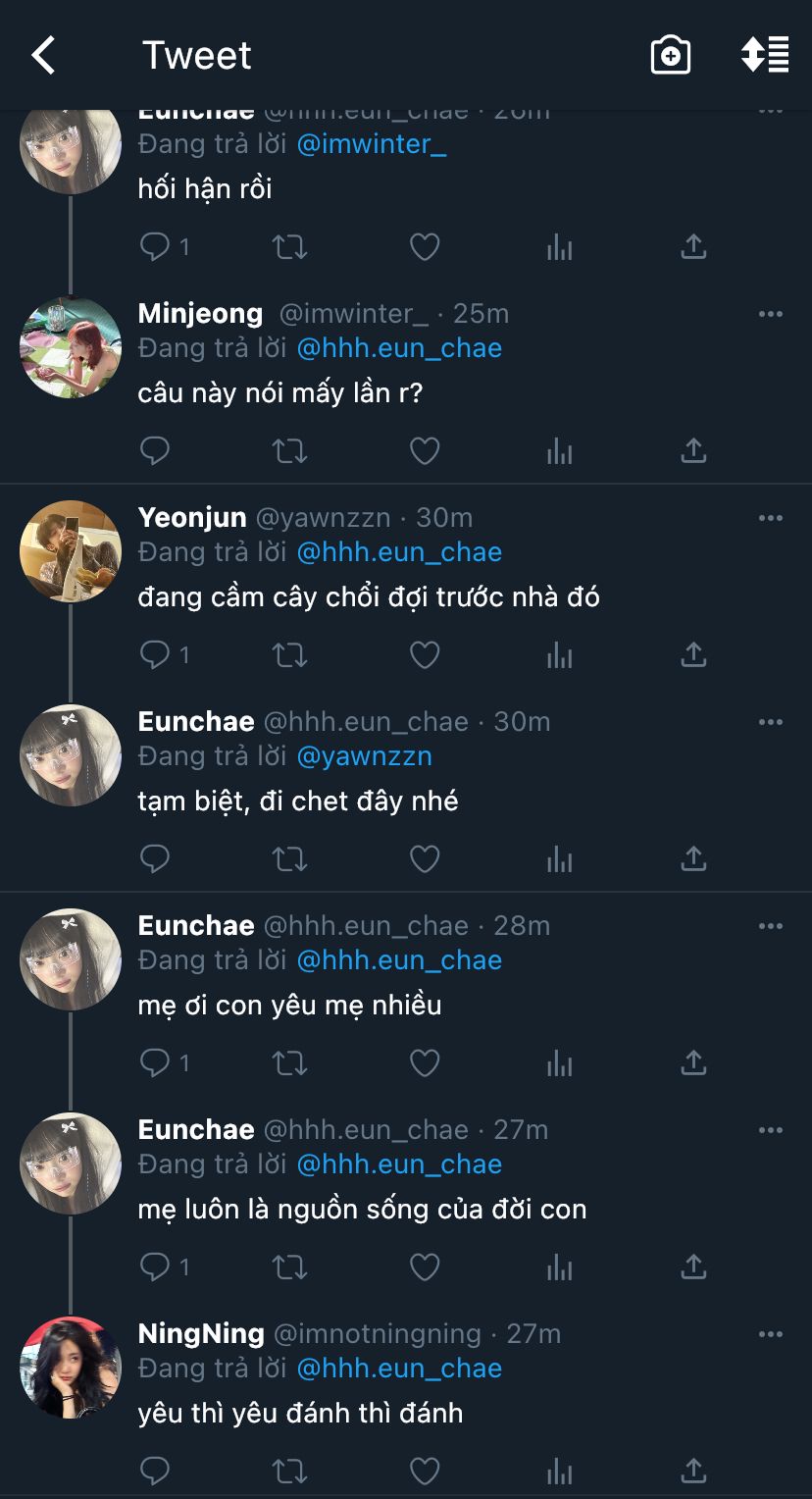This screenshot has width=812, height=1499.
Task: Expand the three-dot menu on NingNing's tweet
Action: (771, 1334)
